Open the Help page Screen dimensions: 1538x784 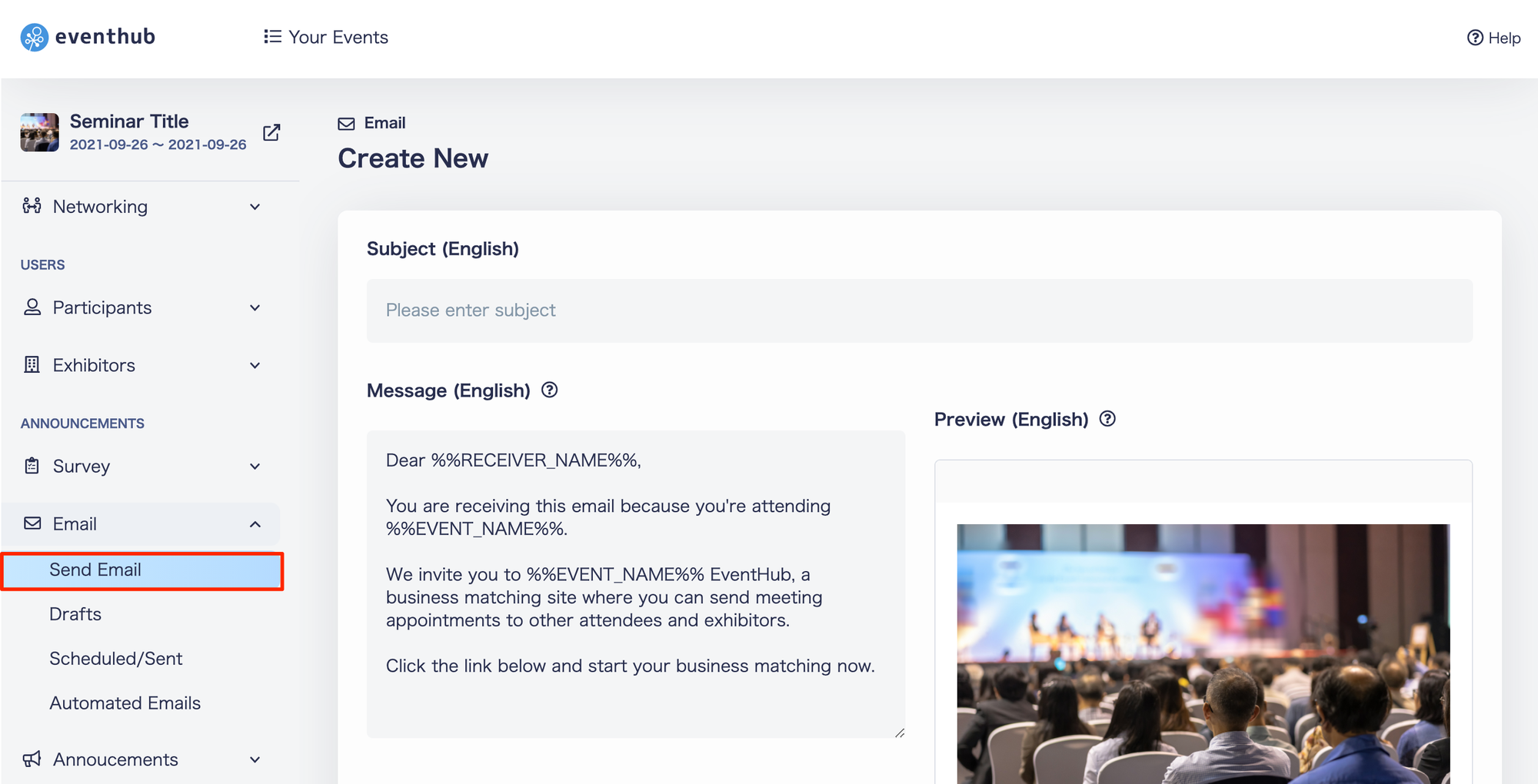coord(1493,38)
